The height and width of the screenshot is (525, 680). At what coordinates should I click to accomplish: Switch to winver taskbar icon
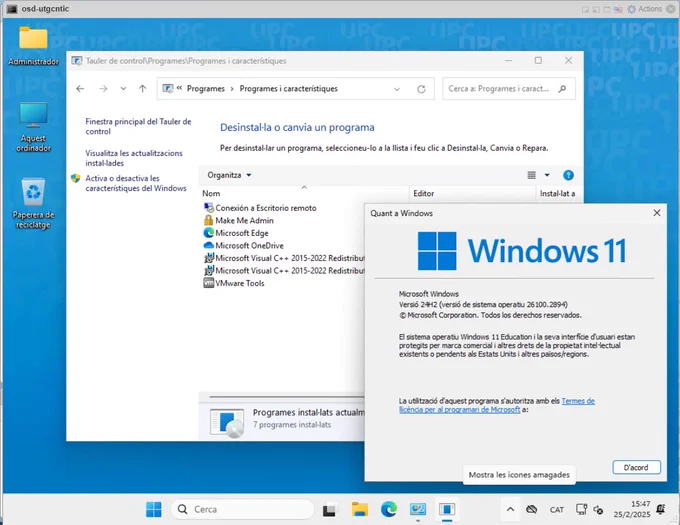pyautogui.click(x=447, y=510)
